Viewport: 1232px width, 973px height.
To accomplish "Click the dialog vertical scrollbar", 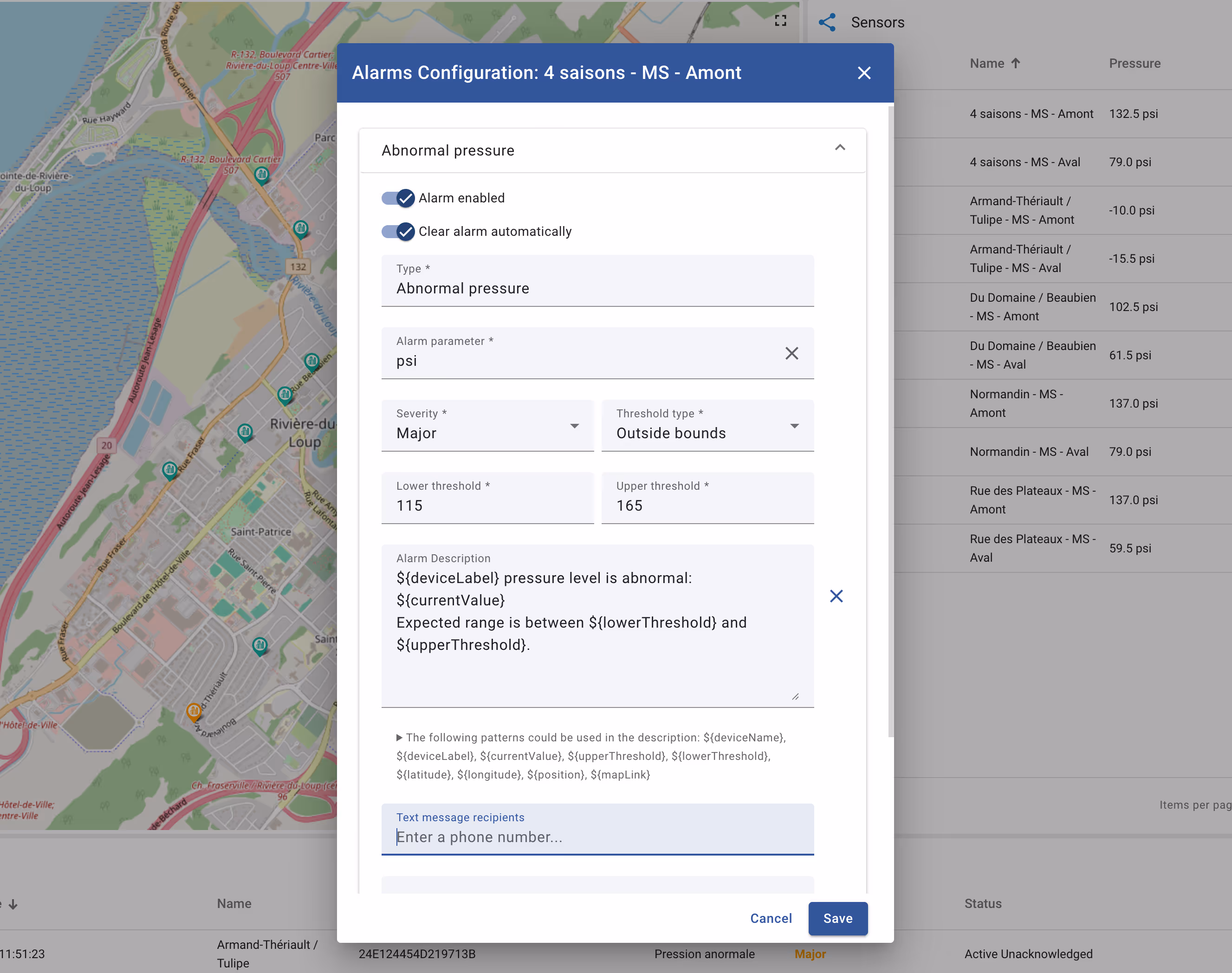I will click(x=890, y=422).
